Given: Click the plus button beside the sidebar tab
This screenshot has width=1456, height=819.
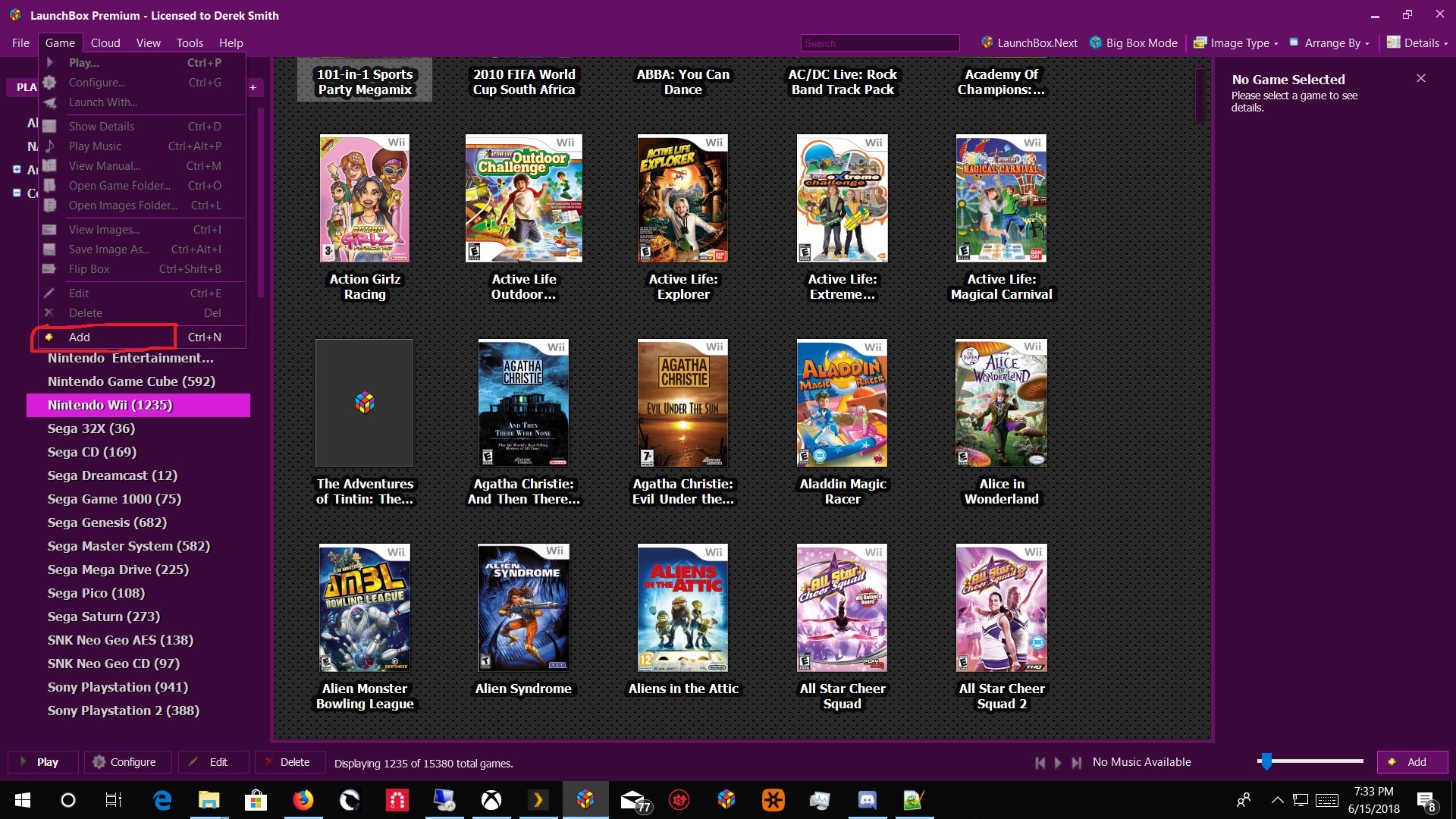Looking at the screenshot, I should click(253, 87).
